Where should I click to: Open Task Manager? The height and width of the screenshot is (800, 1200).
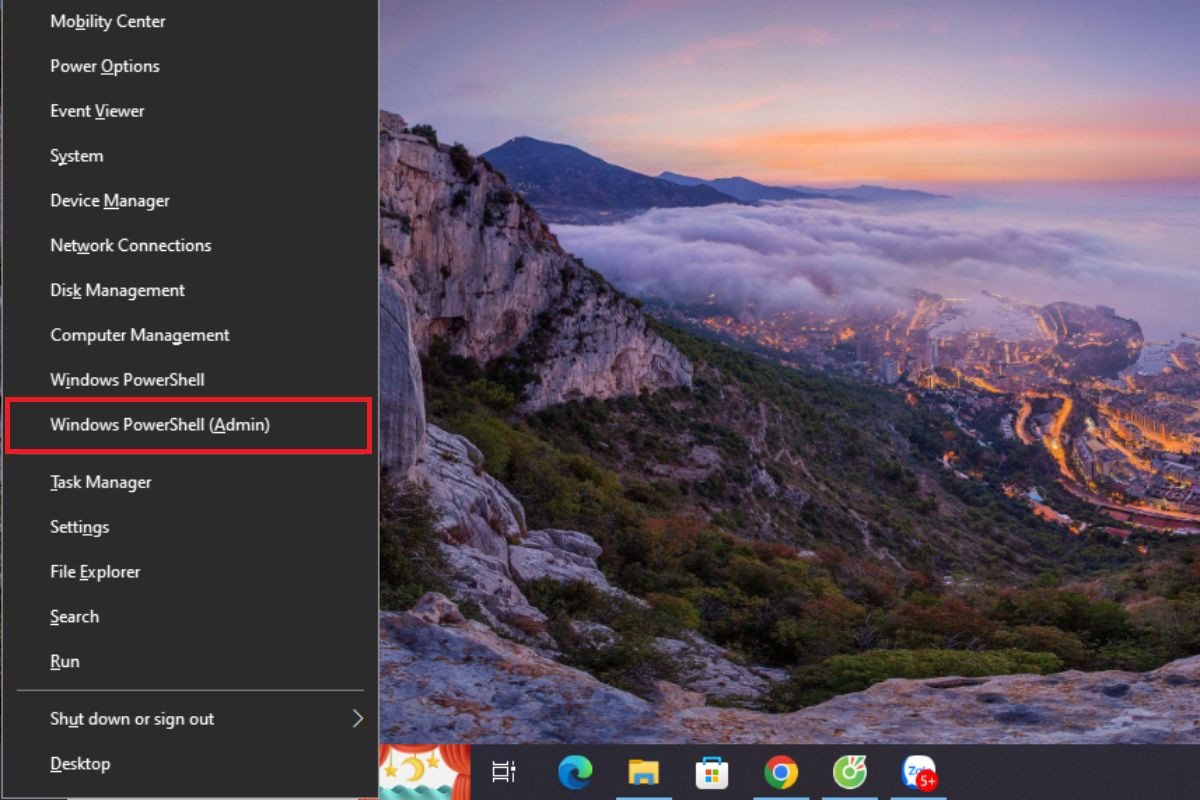(x=190, y=482)
